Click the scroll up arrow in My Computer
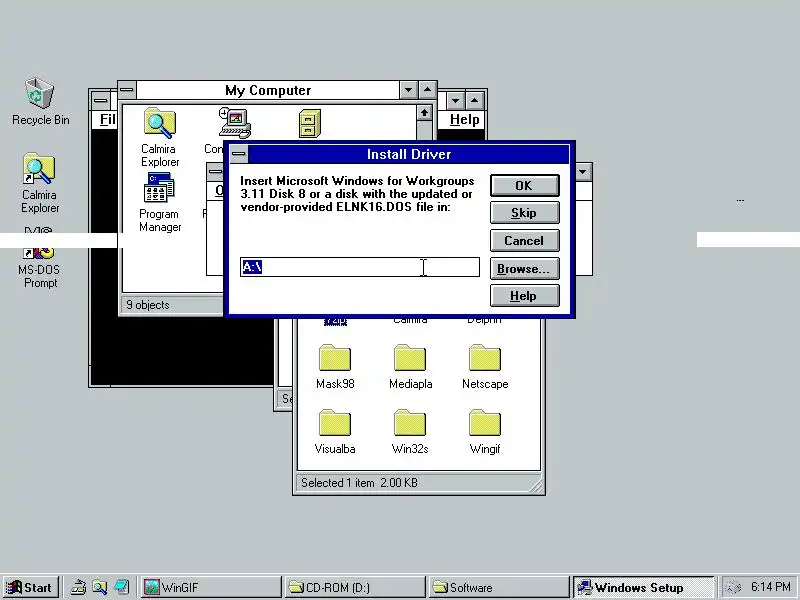Image resolution: width=800 pixels, height=600 pixels. tap(424, 113)
